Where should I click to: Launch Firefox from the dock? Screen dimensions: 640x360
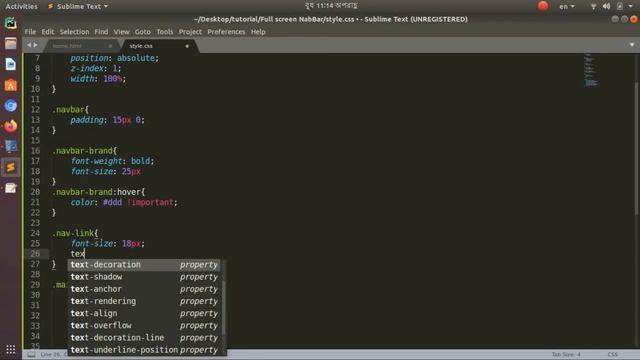coord(11,126)
